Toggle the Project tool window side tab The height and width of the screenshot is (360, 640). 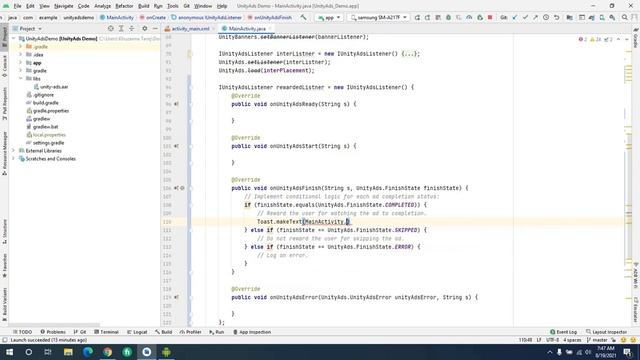click(x=4, y=36)
